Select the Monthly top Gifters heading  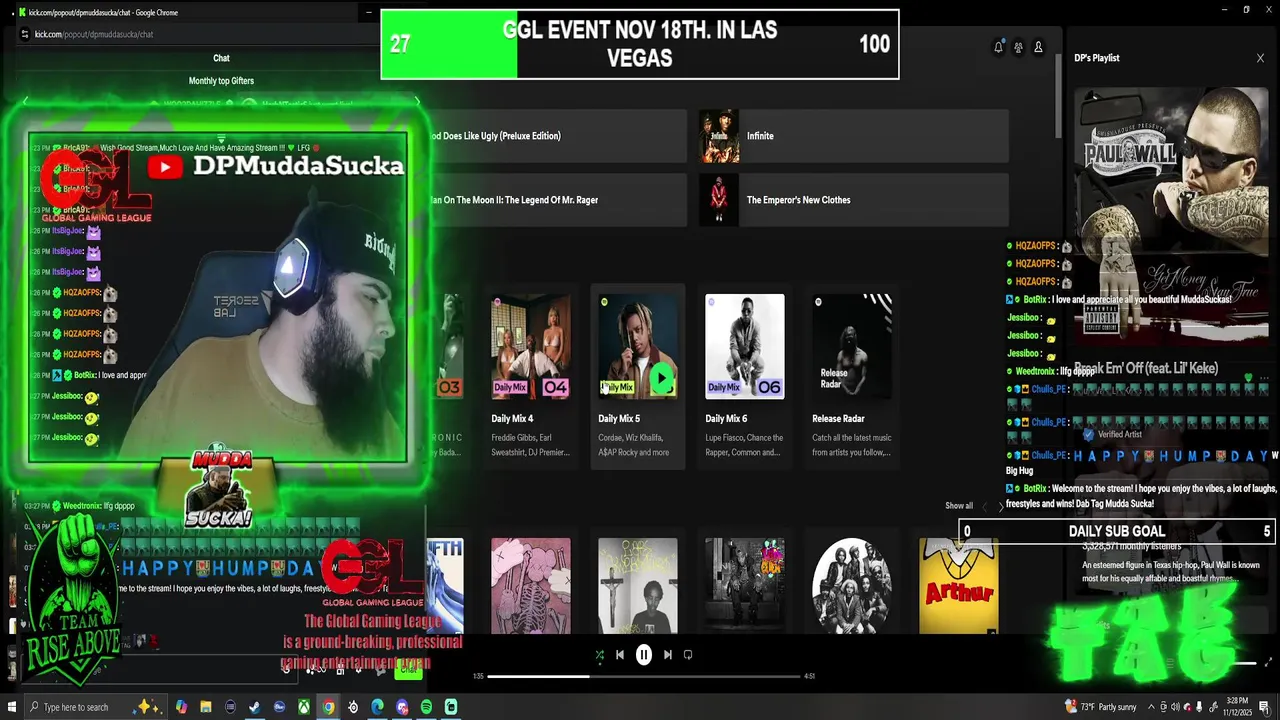(221, 81)
